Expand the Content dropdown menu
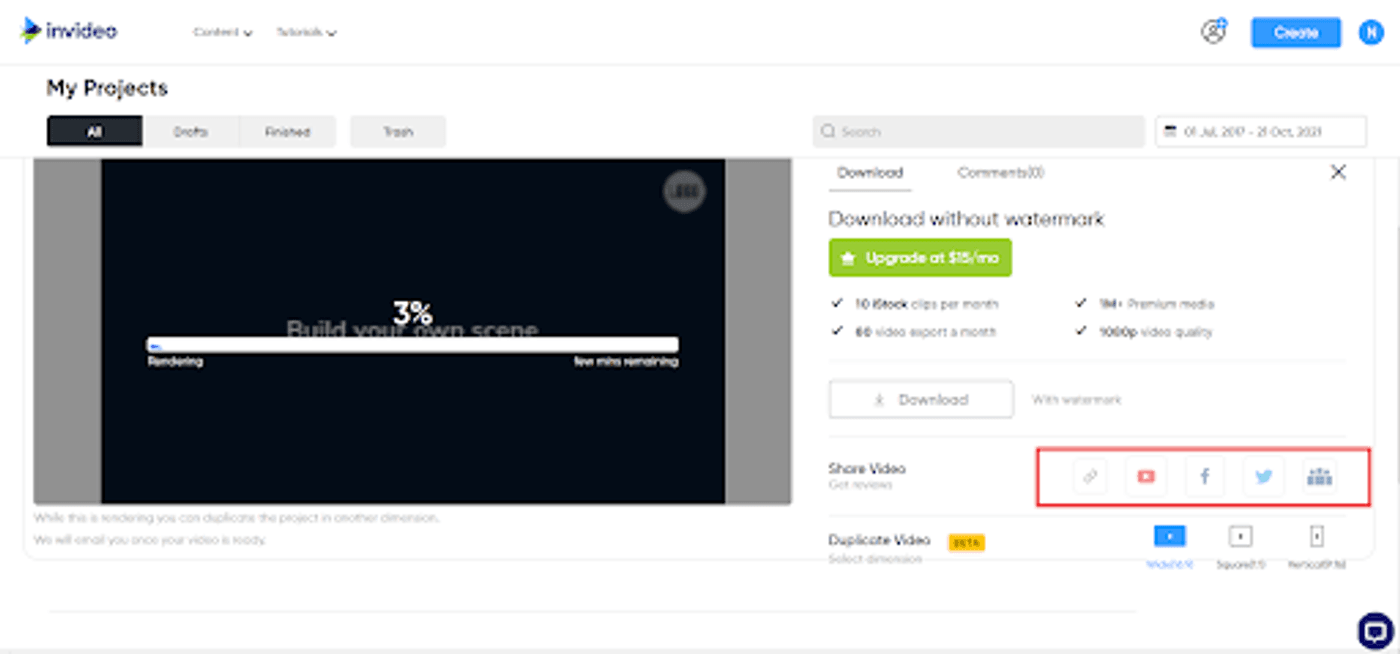 [222, 32]
